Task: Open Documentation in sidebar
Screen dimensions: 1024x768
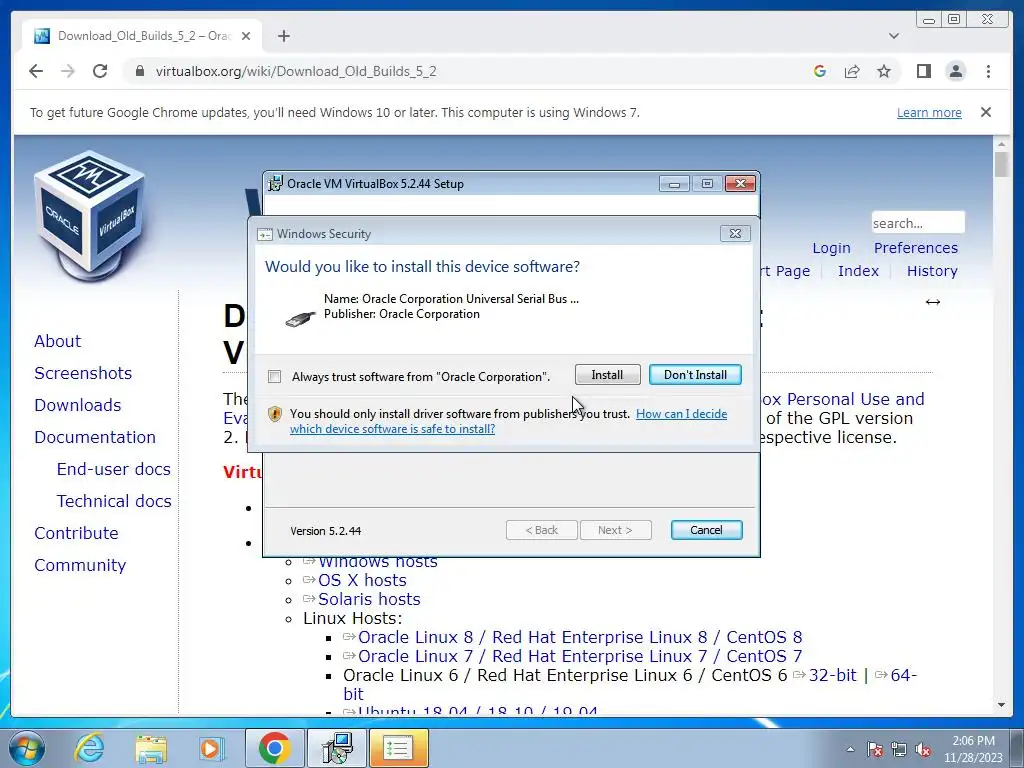Action: (x=95, y=437)
